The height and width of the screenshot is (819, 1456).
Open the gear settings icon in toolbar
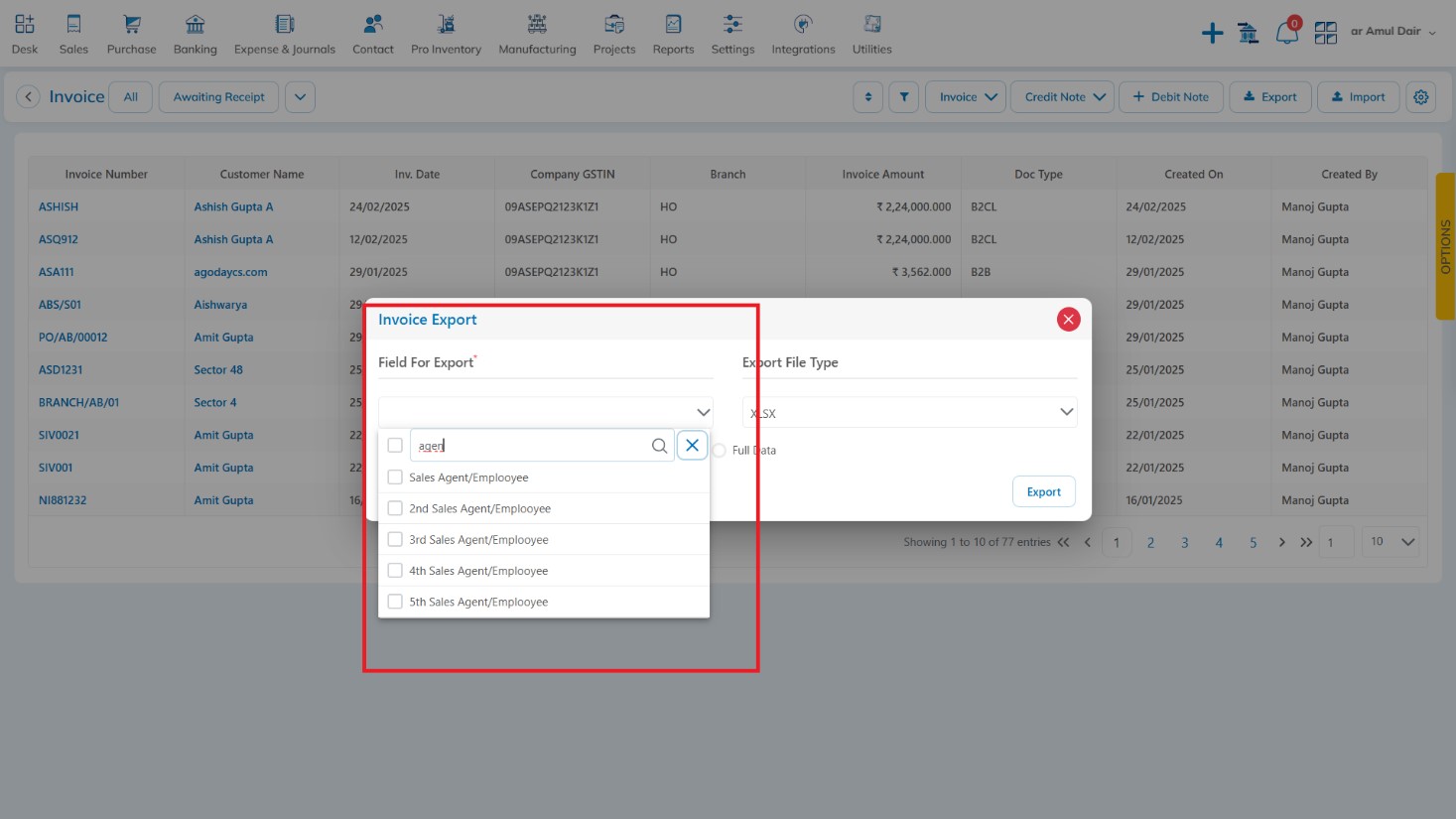[1421, 97]
